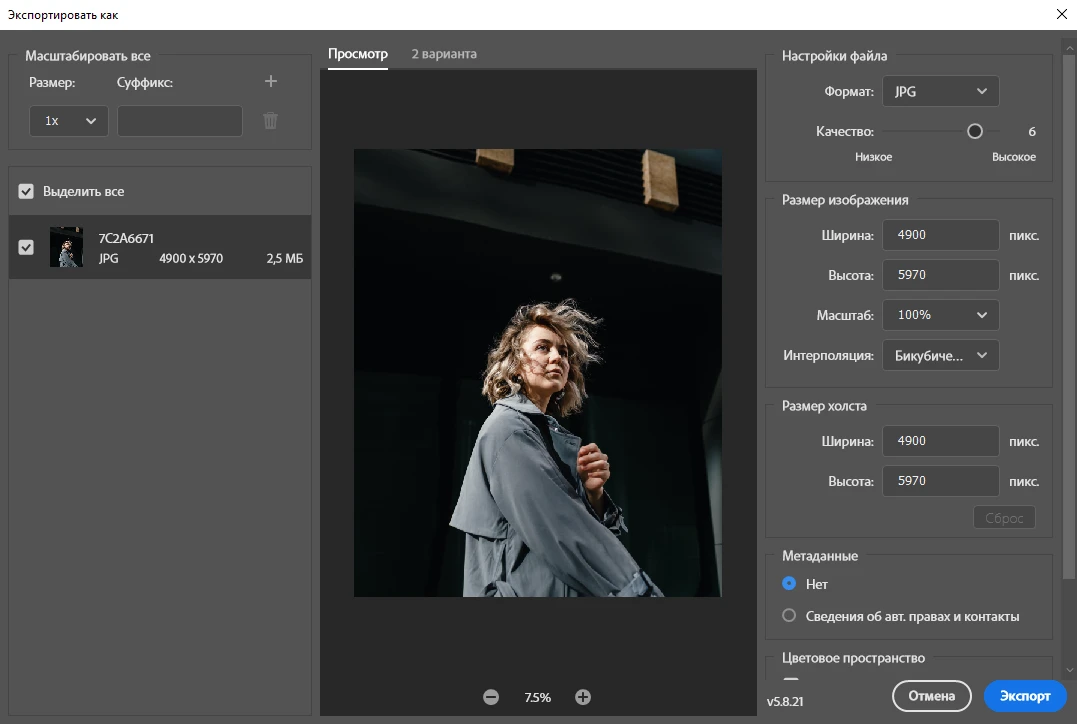Screen dimensions: 1077x724
Task: Adjust the Качество slider handle
Action: pyautogui.click(x=975, y=131)
